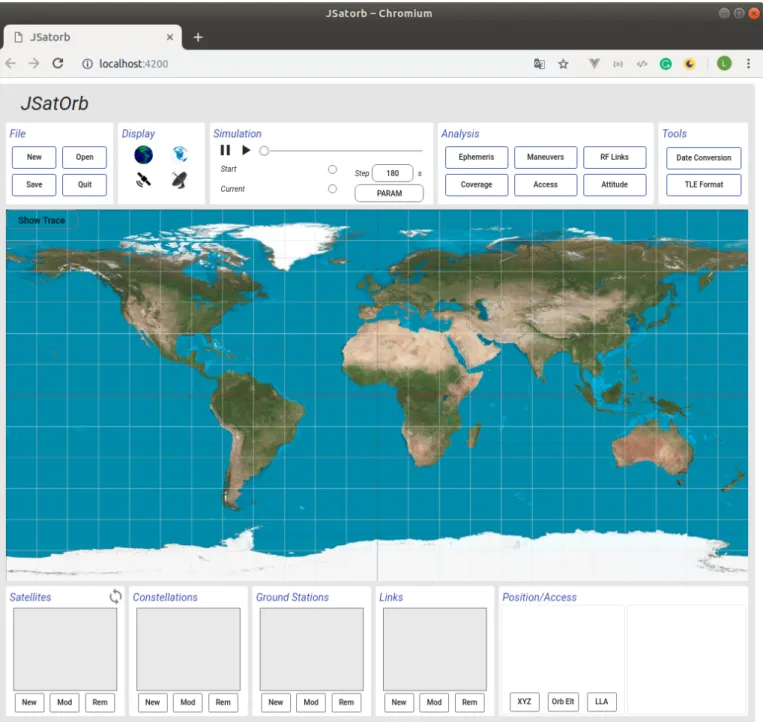Play the simulation
763x722 pixels.
point(246,150)
